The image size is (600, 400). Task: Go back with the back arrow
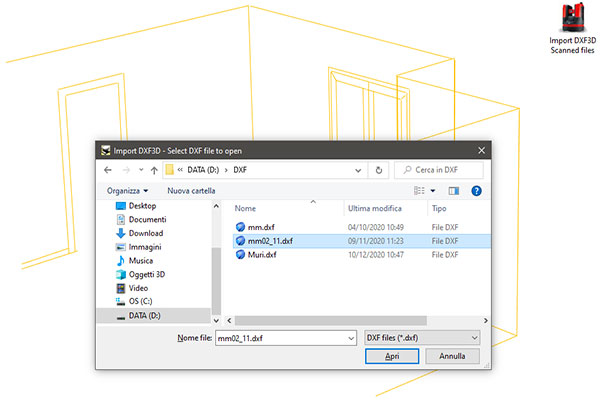pyautogui.click(x=108, y=170)
